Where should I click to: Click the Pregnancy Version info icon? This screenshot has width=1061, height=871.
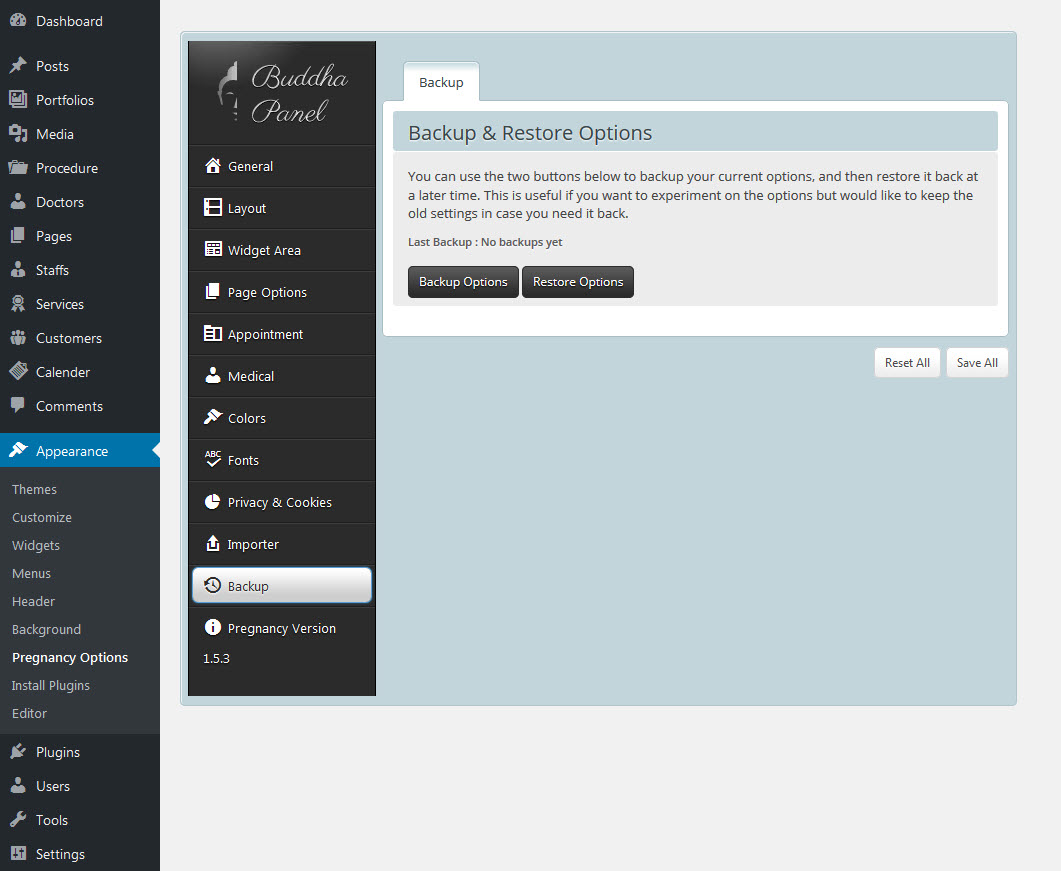tap(212, 628)
